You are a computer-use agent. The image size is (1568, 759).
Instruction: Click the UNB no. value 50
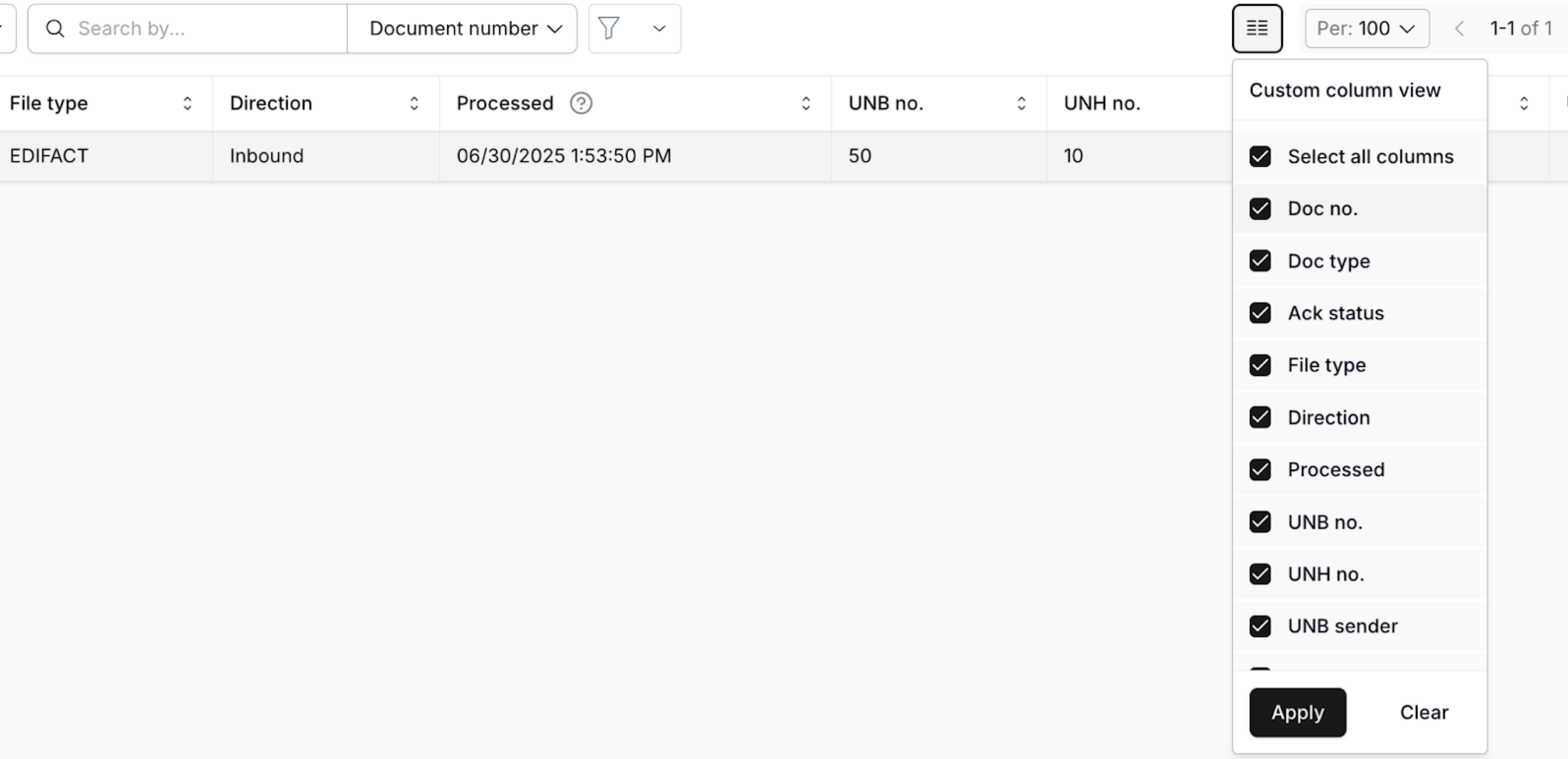pyautogui.click(x=860, y=156)
